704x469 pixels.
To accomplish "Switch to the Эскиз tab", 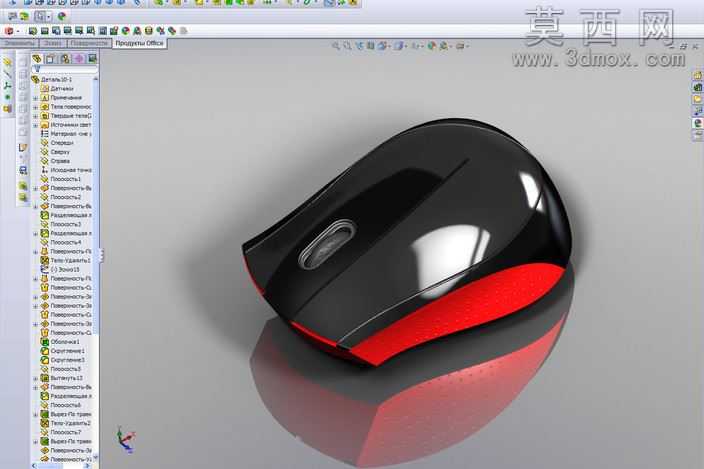I will click(x=53, y=44).
